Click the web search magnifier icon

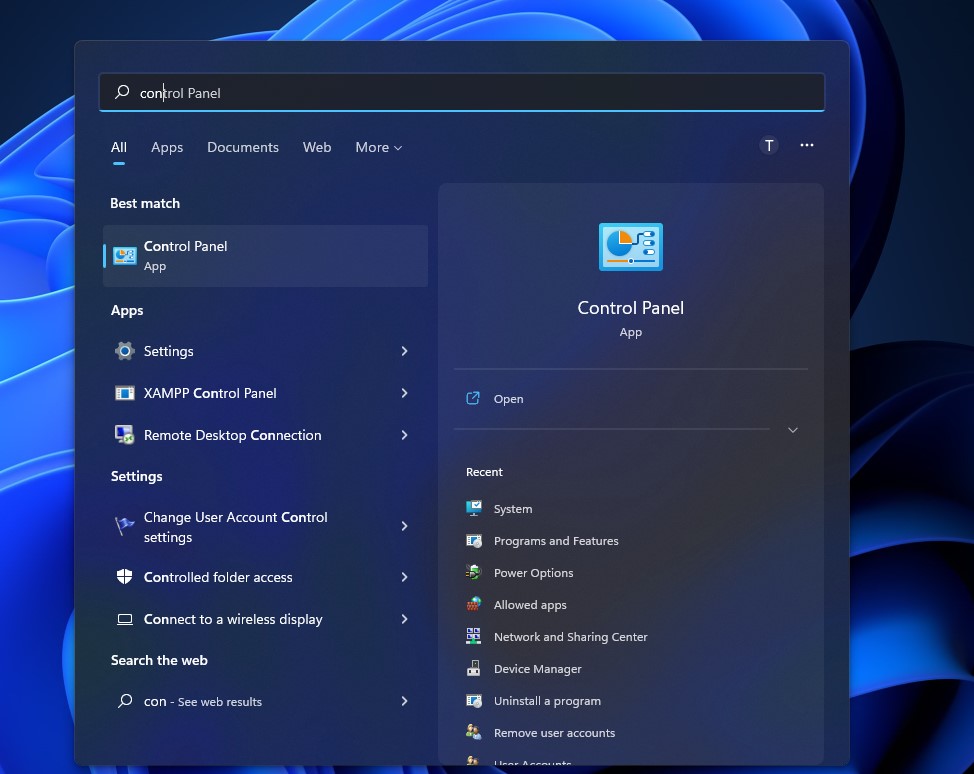click(125, 701)
